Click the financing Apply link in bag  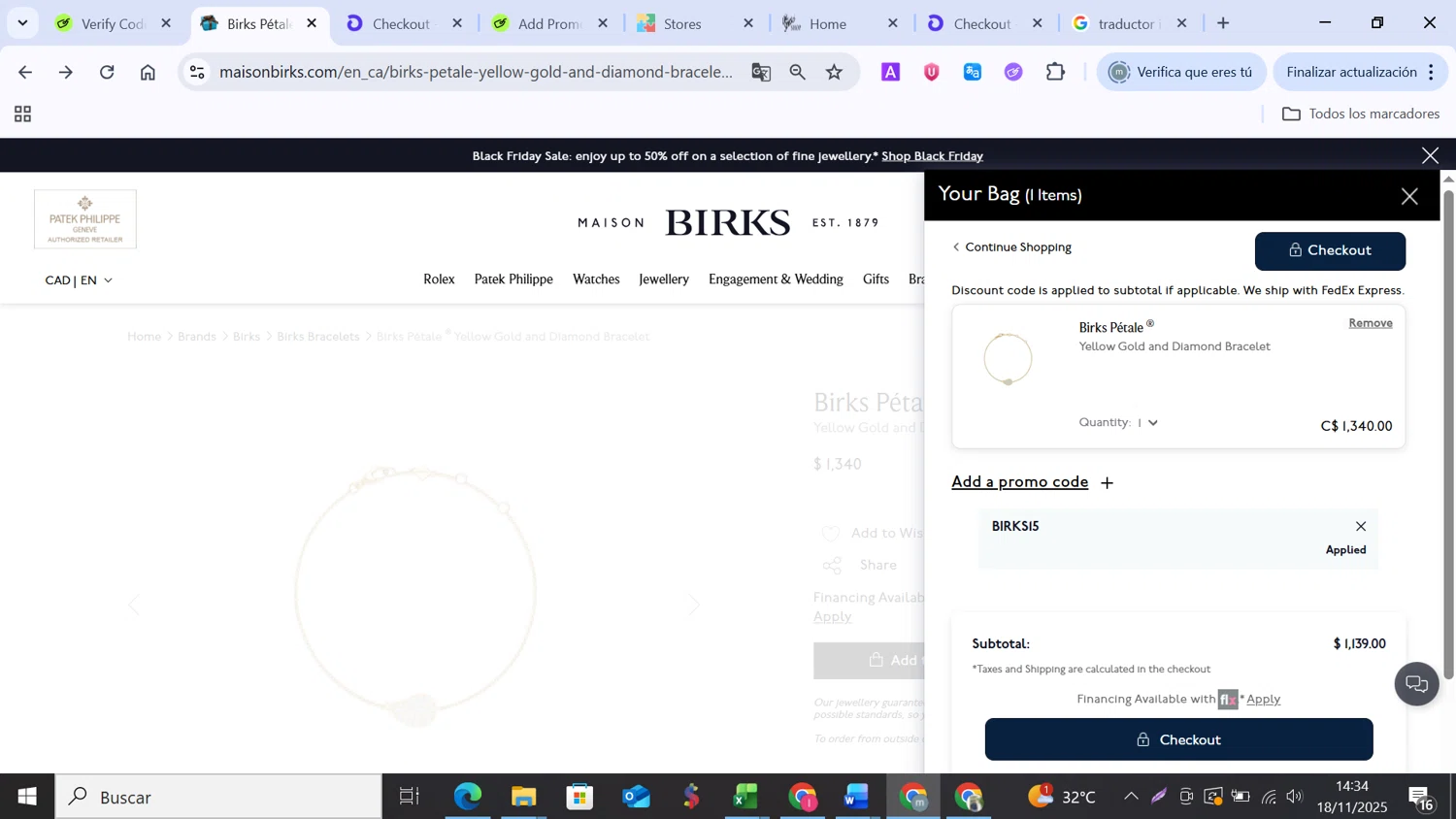1263,699
